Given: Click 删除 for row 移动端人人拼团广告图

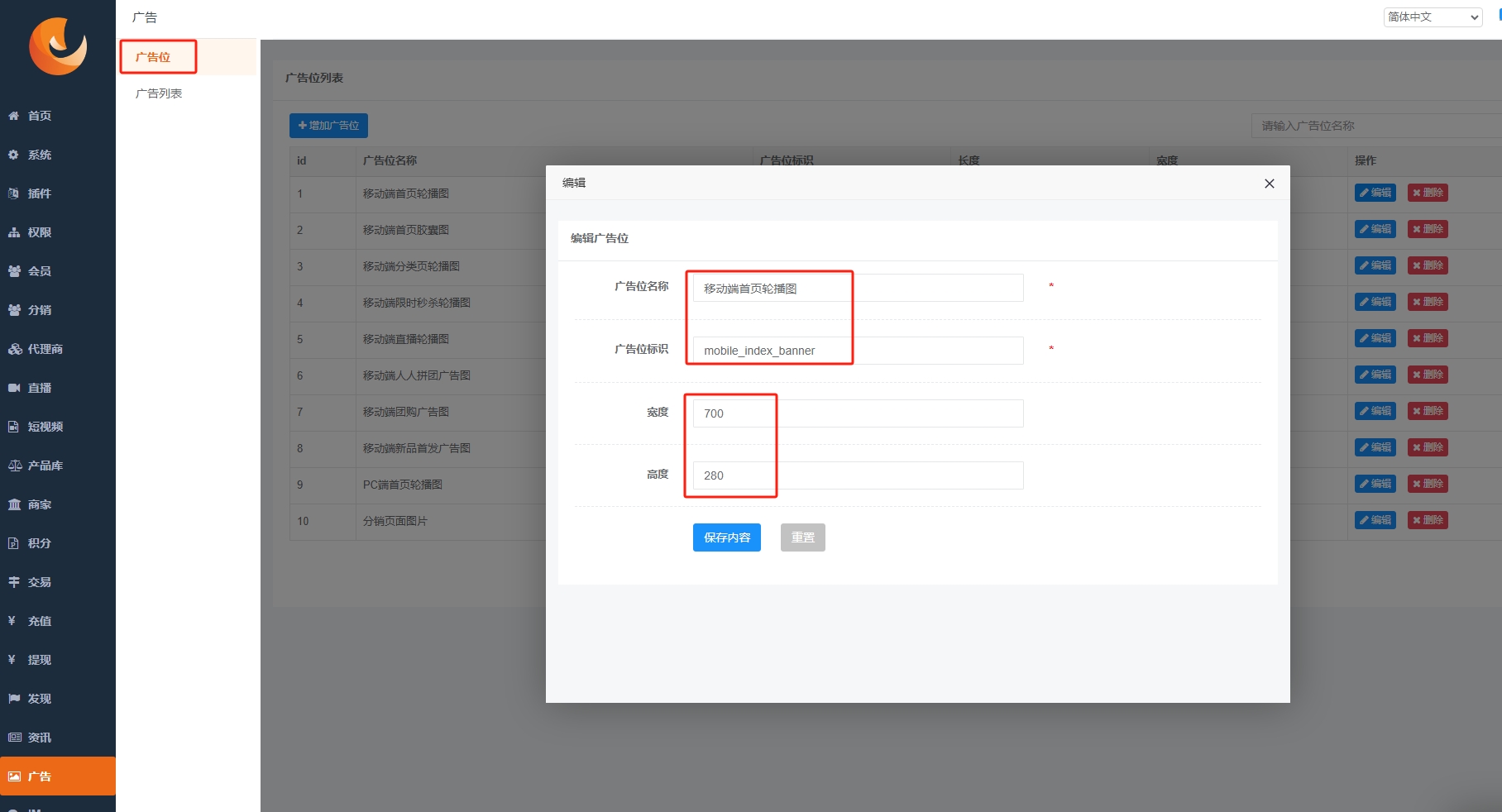Looking at the screenshot, I should coord(1428,375).
